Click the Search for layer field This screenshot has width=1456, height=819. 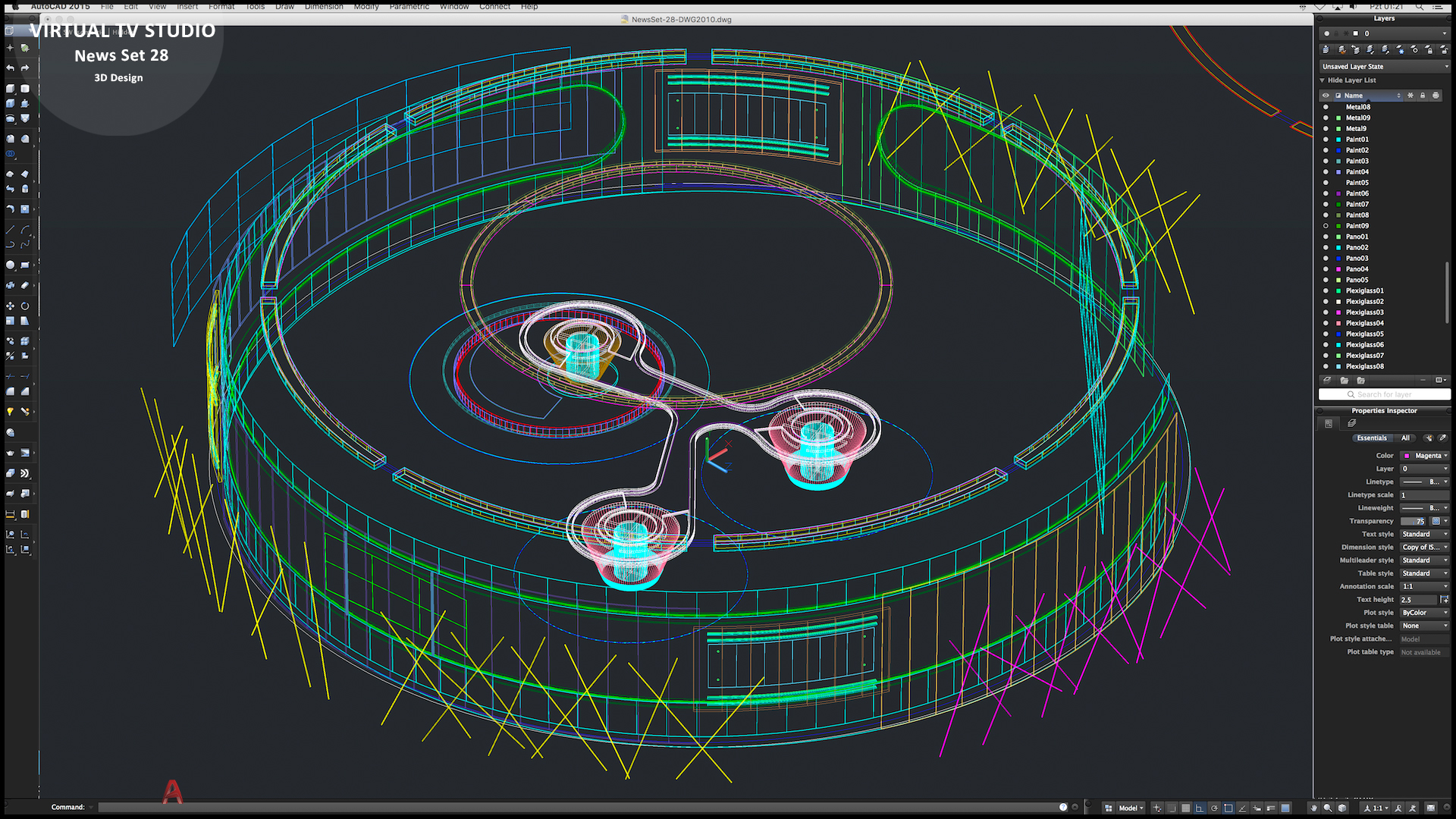1384,394
